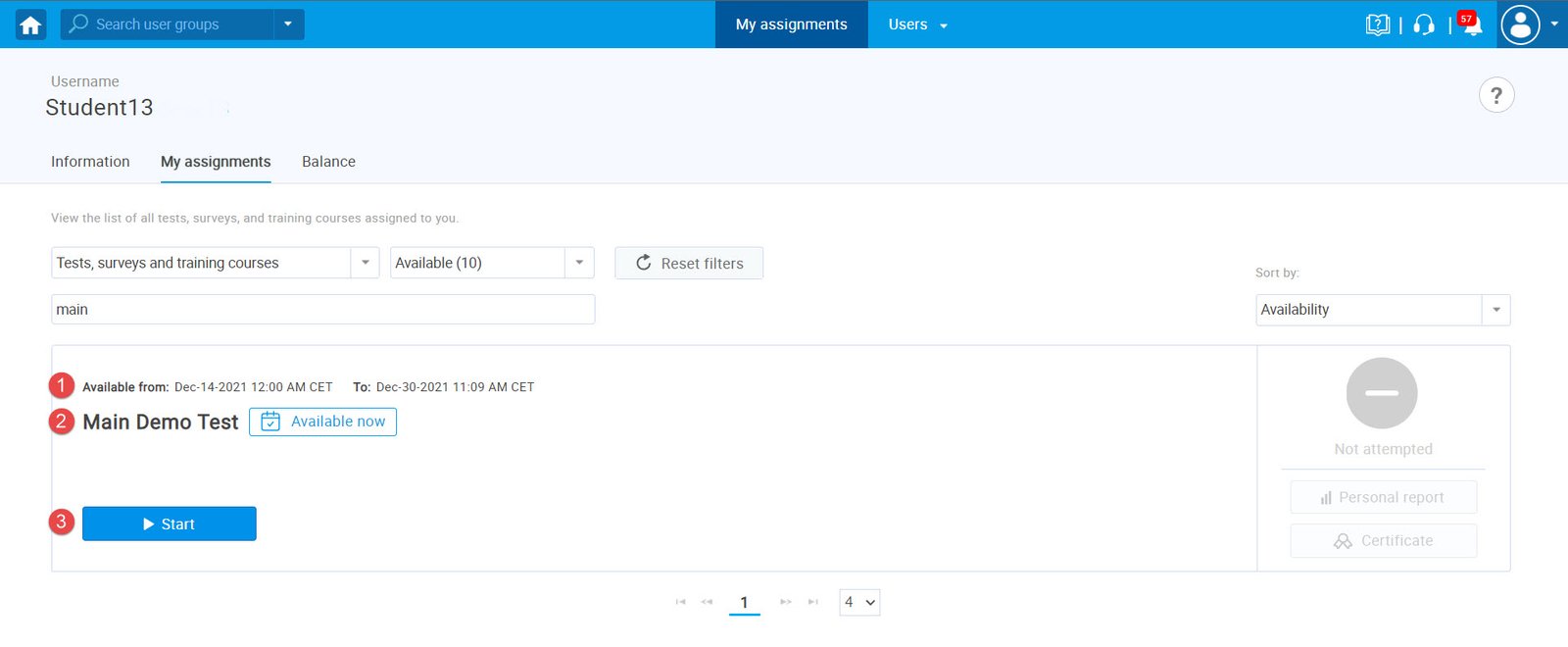Open the help manual book icon

pyautogui.click(x=1377, y=25)
